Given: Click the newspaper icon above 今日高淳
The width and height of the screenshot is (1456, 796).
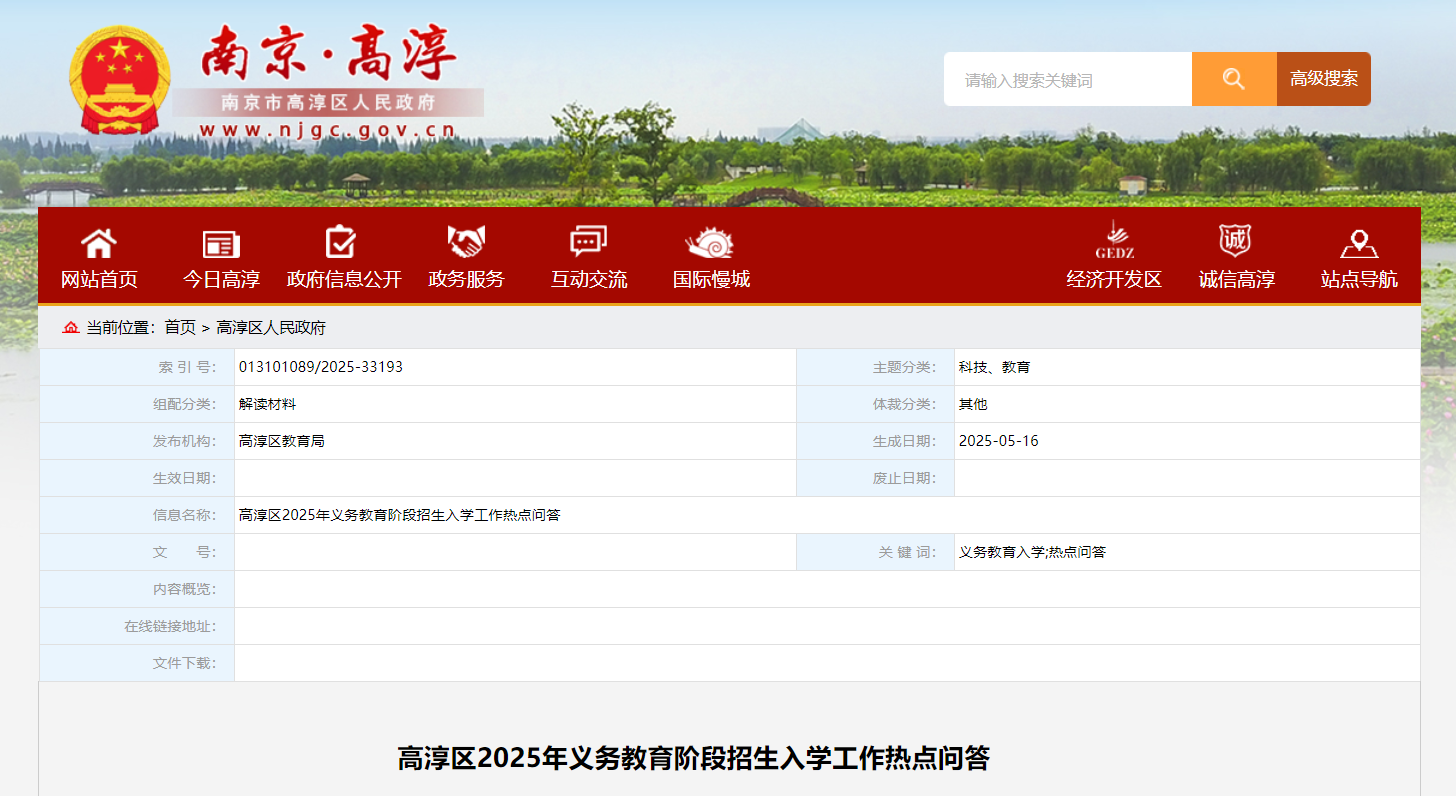Looking at the screenshot, I should tap(221, 243).
